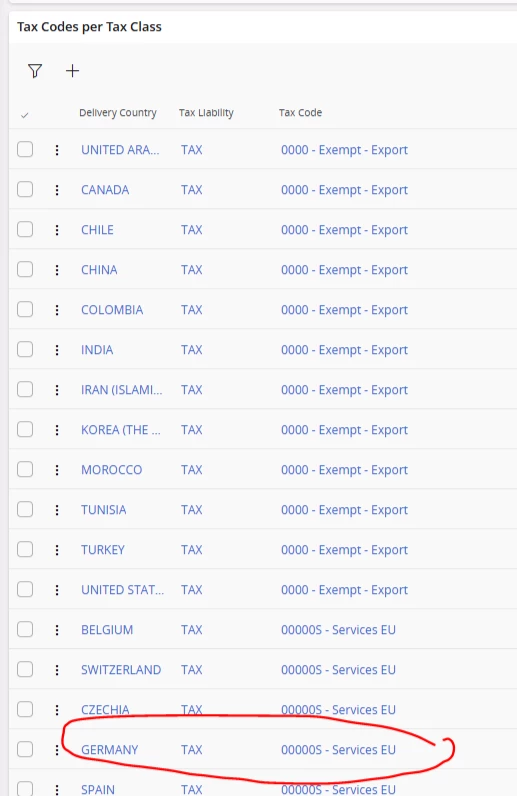This screenshot has height=796, width=517.
Task: Click the Tax Code column header
Action: tap(300, 113)
